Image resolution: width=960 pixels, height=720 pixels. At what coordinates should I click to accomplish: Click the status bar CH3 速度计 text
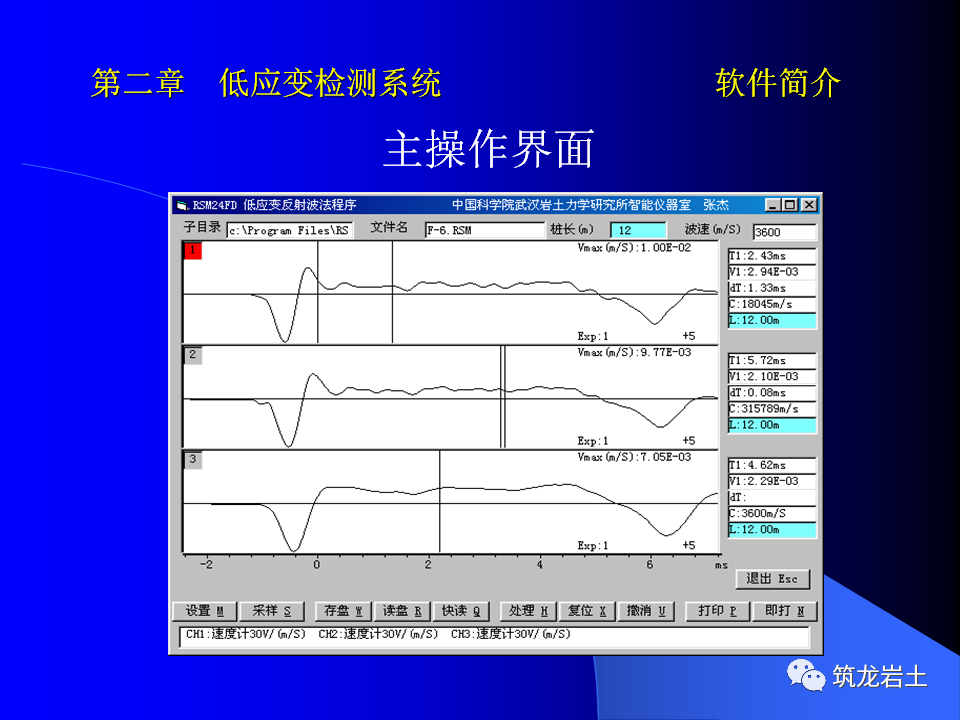[511, 634]
